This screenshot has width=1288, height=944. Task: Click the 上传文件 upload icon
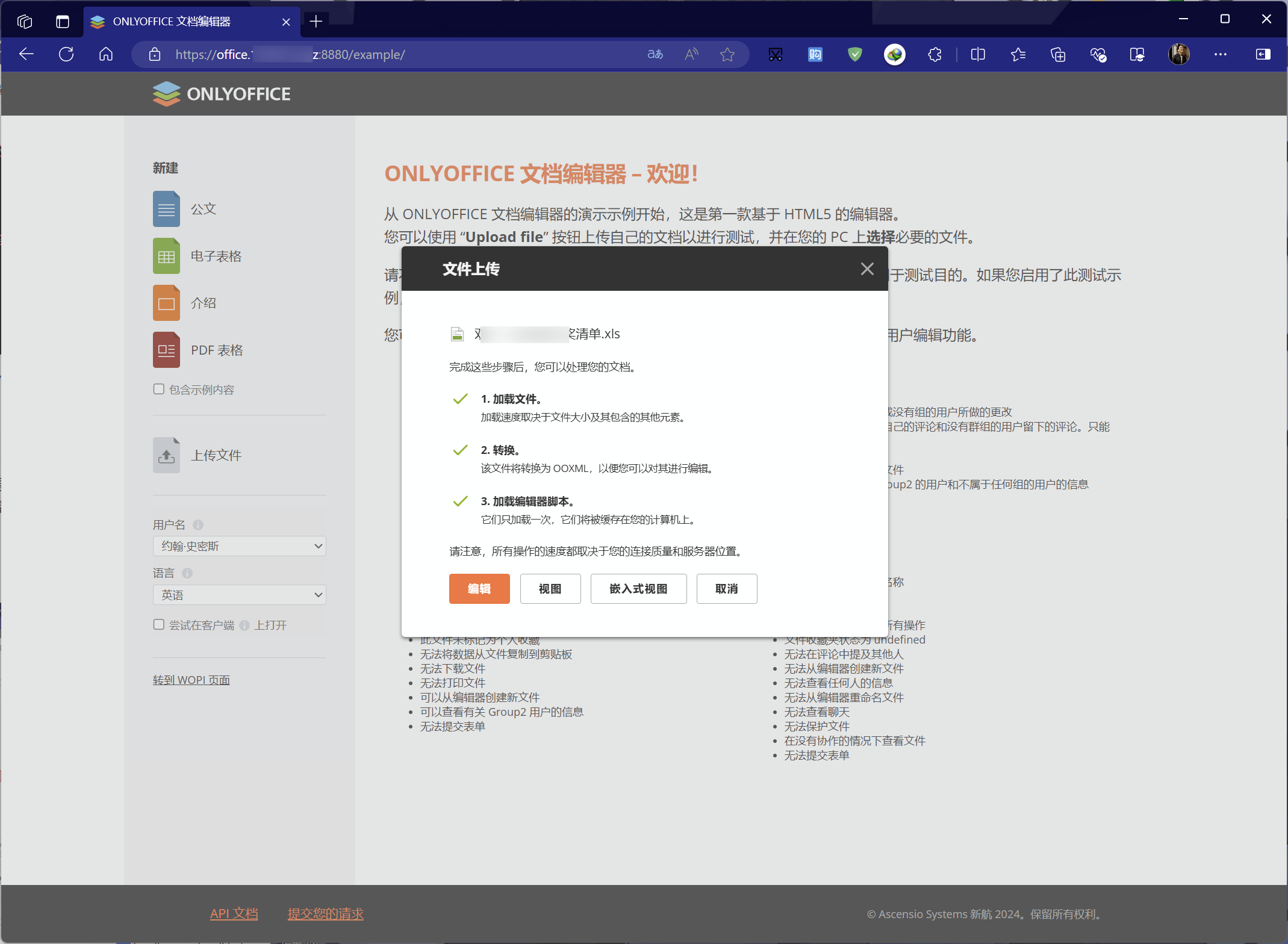(x=166, y=455)
